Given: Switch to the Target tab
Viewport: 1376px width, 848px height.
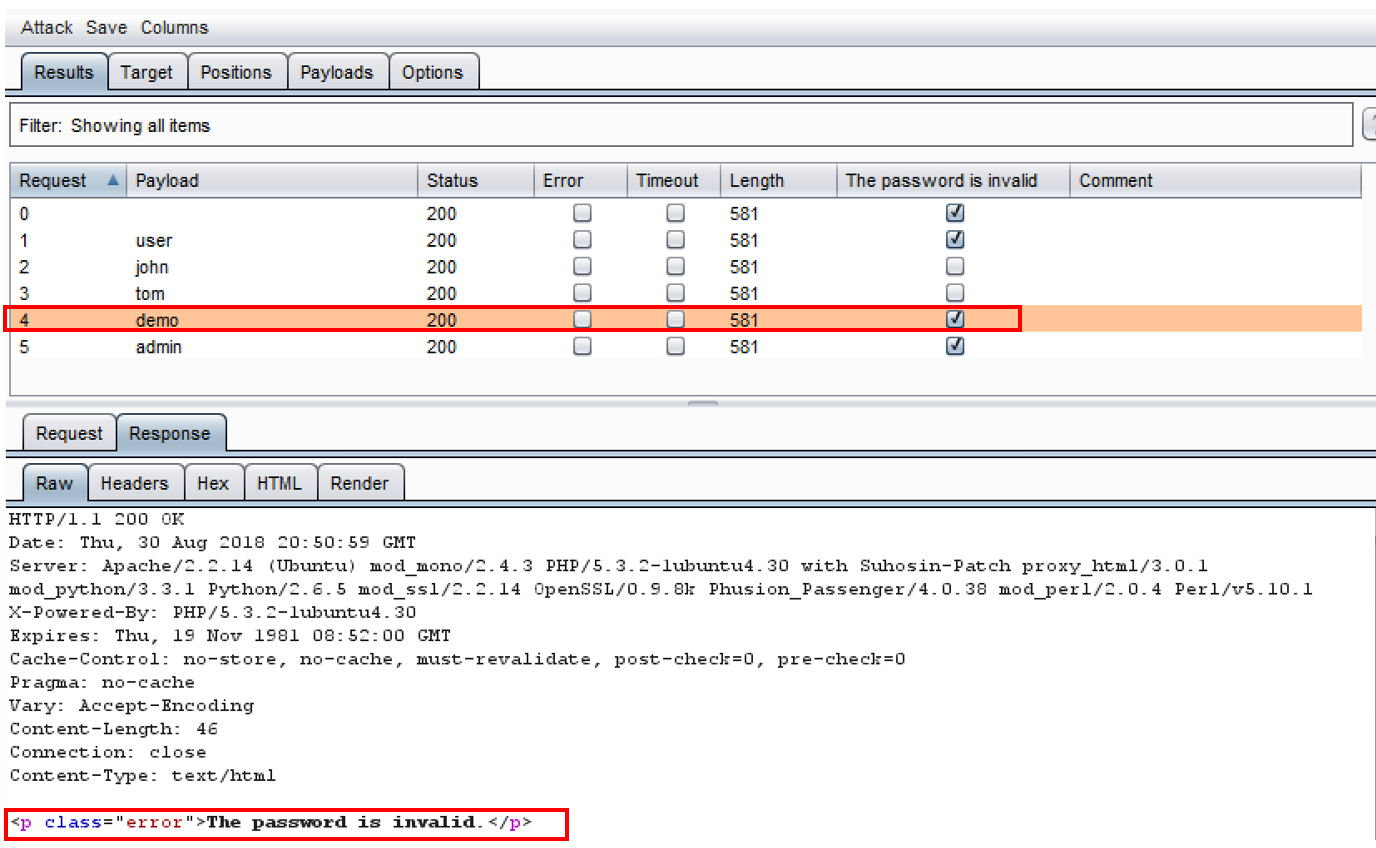Looking at the screenshot, I should coord(147,72).
